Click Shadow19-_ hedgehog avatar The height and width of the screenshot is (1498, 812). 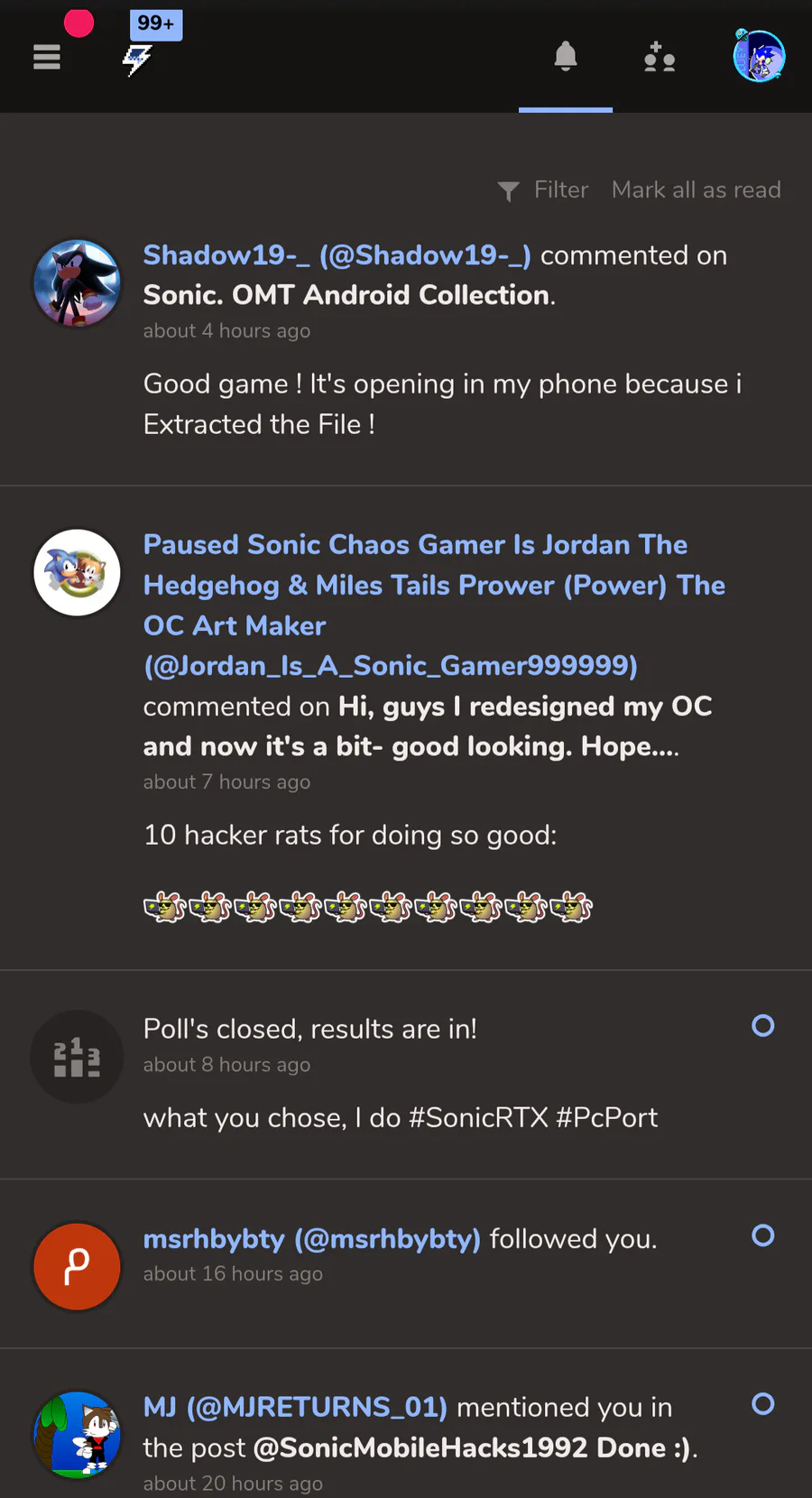click(77, 282)
